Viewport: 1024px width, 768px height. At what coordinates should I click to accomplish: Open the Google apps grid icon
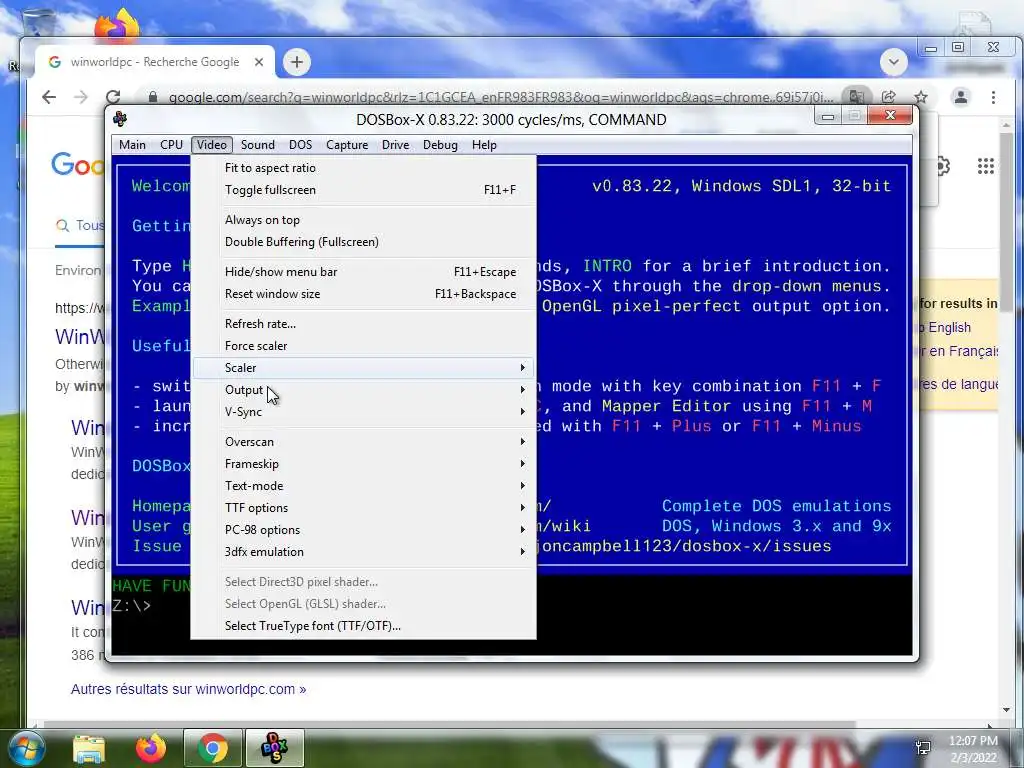pos(985,166)
